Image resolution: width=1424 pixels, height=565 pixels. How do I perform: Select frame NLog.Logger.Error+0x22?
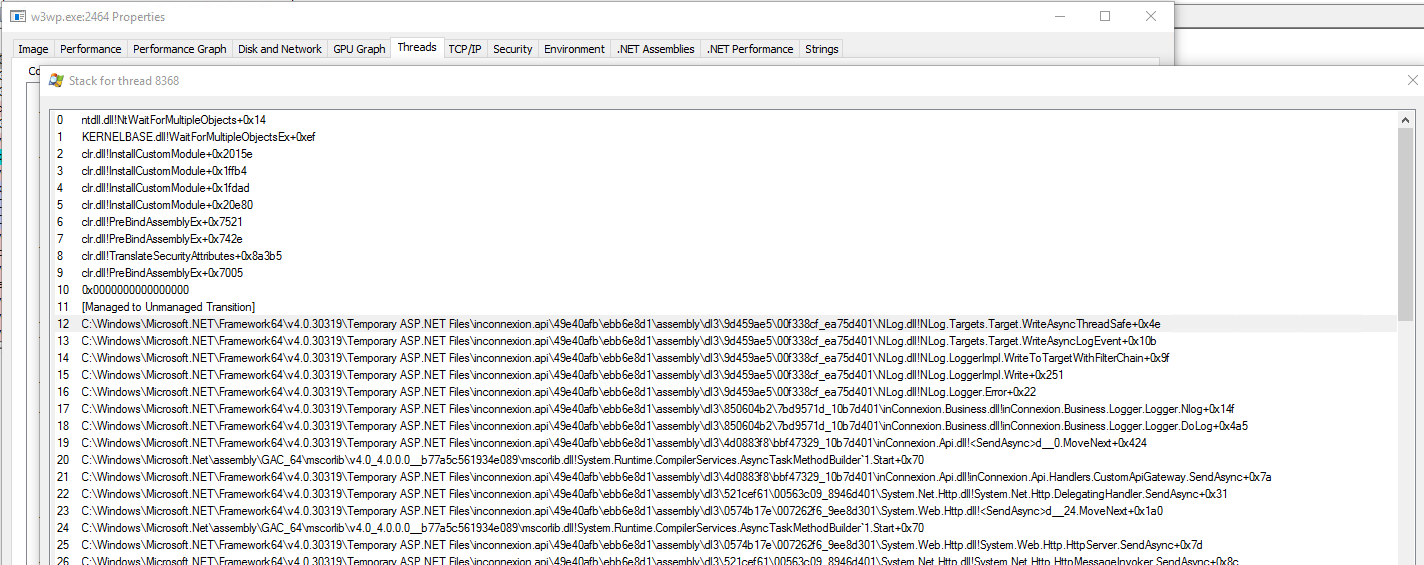coord(724,392)
